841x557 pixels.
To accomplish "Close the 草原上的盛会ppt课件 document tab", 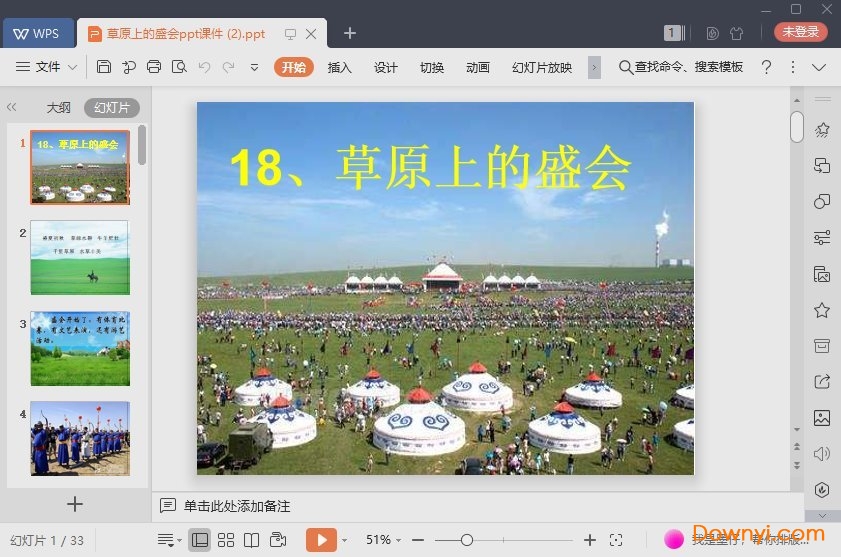I will pos(311,34).
